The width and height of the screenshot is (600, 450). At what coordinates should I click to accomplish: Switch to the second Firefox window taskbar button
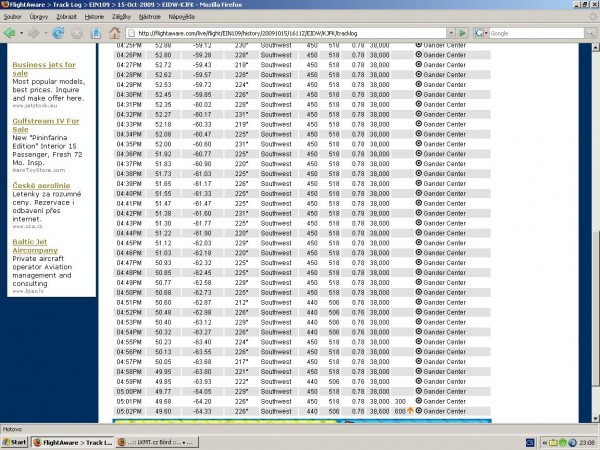coord(157,443)
